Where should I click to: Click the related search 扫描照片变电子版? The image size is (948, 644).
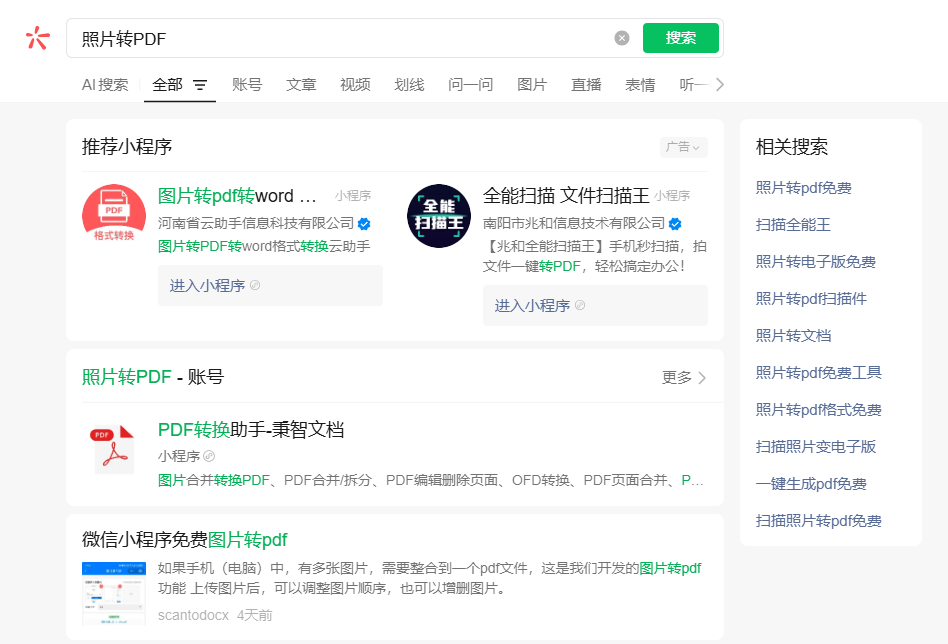816,447
